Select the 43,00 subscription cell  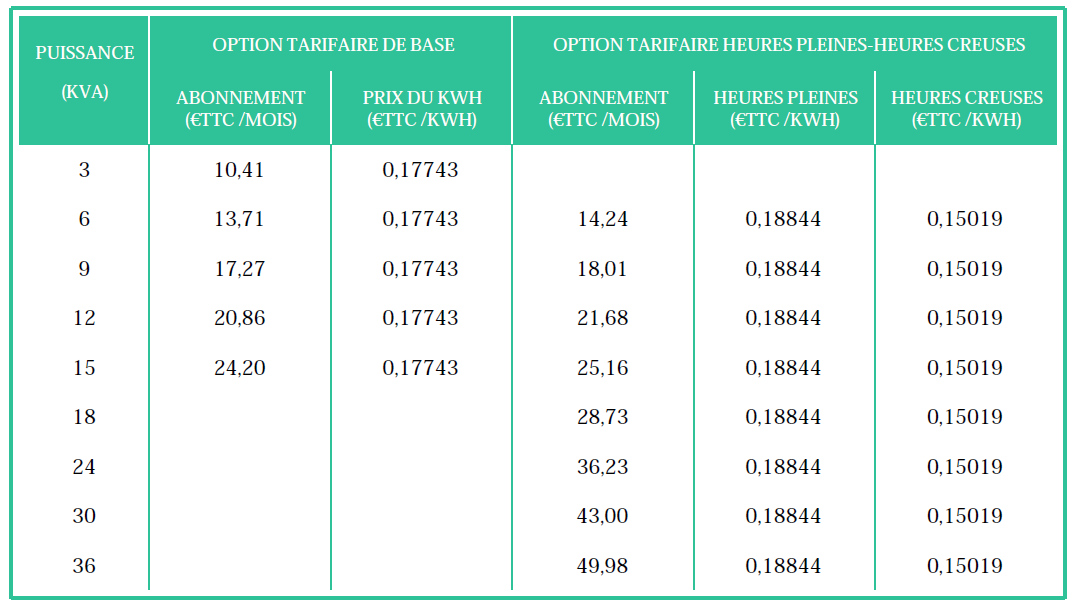pyautogui.click(x=603, y=516)
